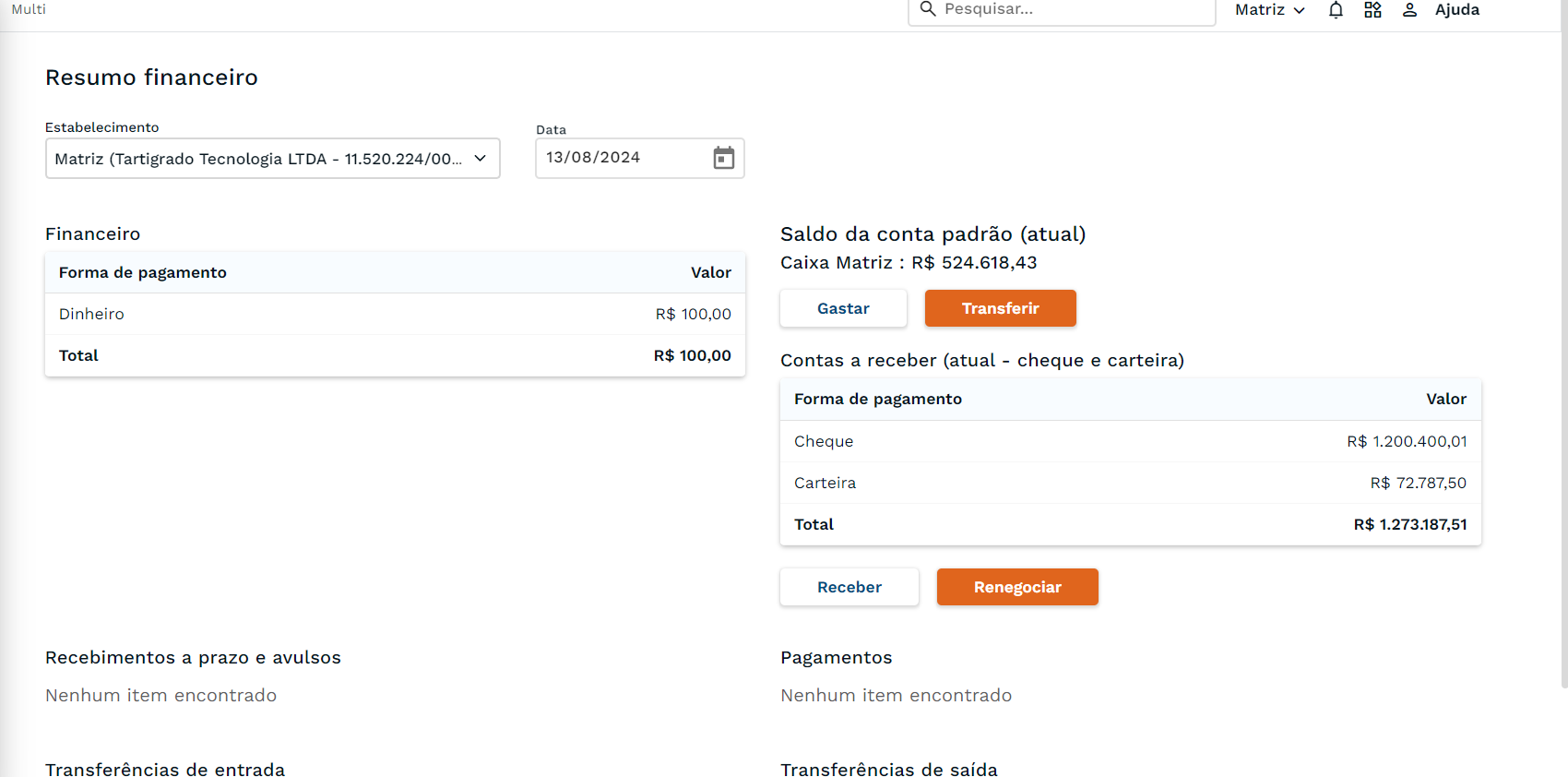Open the notifications bell
The height and width of the screenshot is (777, 1568).
(1336, 10)
